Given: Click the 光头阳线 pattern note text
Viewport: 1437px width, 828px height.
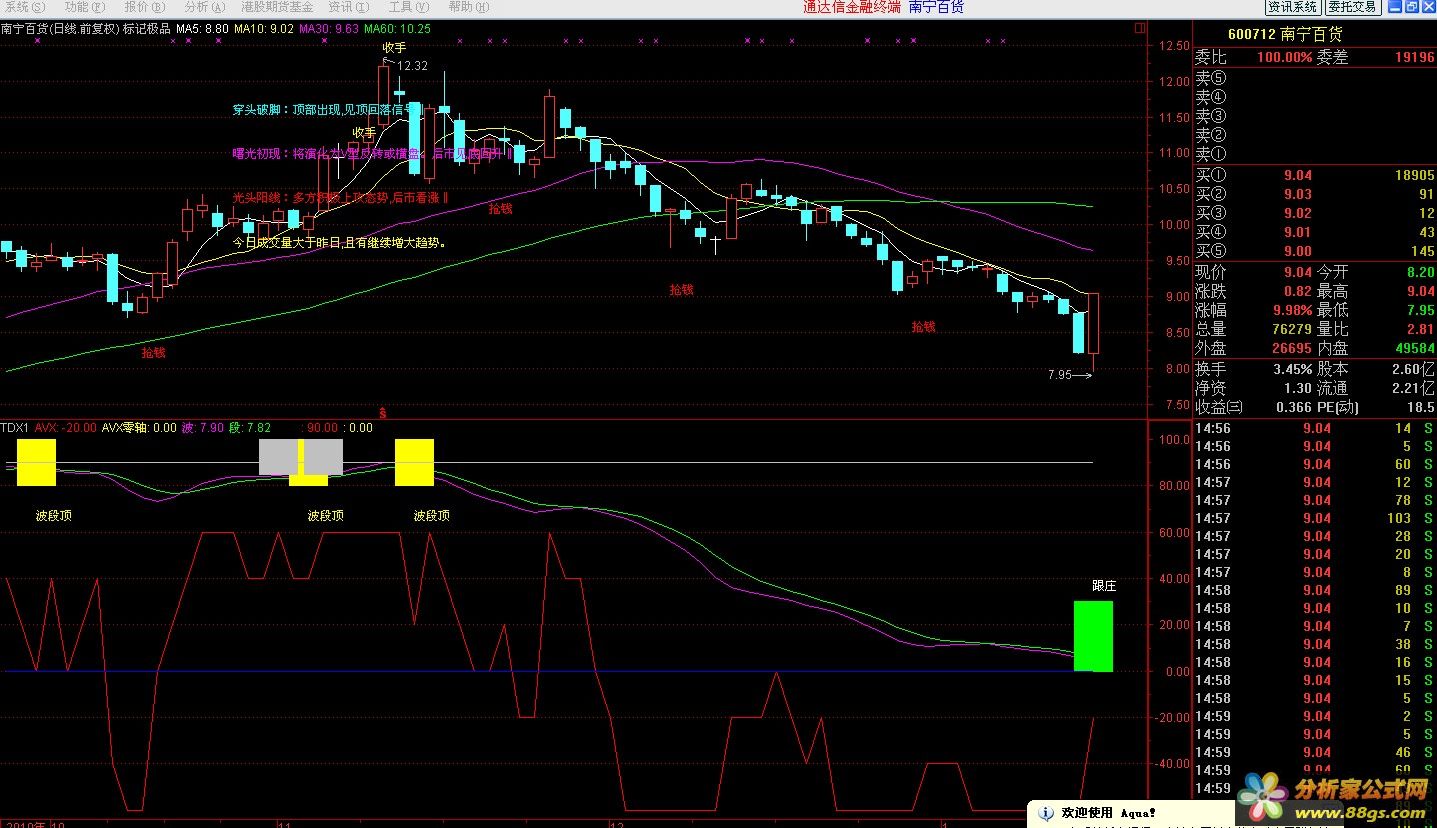Looking at the screenshot, I should pyautogui.click(x=340, y=198).
